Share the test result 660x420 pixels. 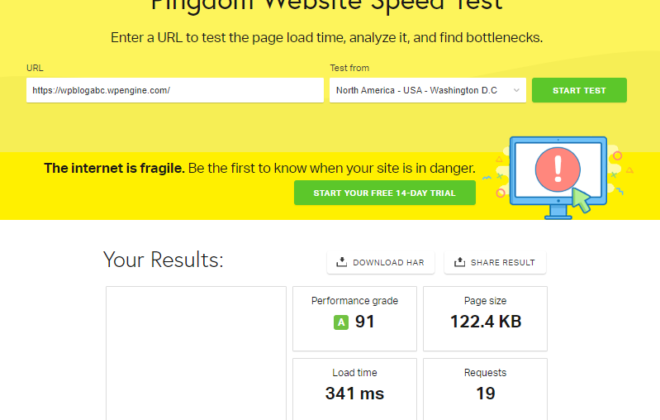495,262
